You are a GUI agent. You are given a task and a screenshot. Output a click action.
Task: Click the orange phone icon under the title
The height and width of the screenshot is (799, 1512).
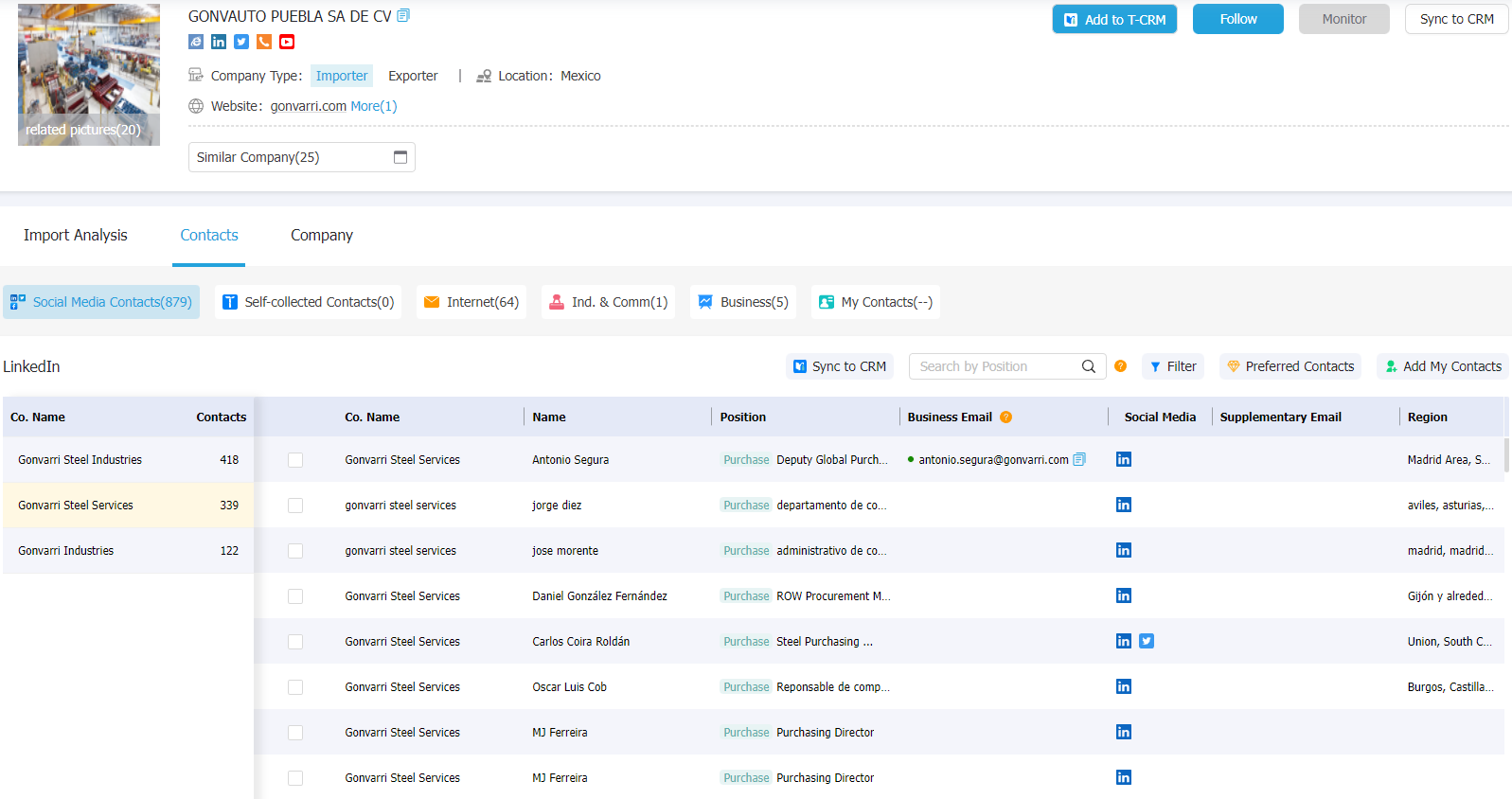click(264, 42)
